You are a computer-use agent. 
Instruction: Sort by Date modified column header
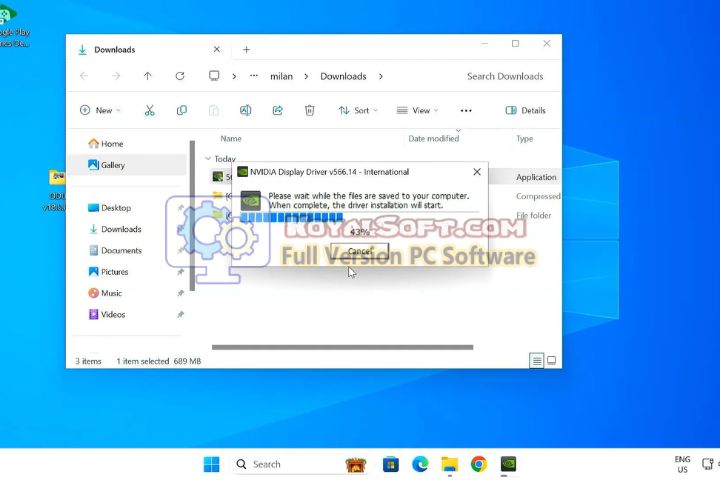point(433,138)
